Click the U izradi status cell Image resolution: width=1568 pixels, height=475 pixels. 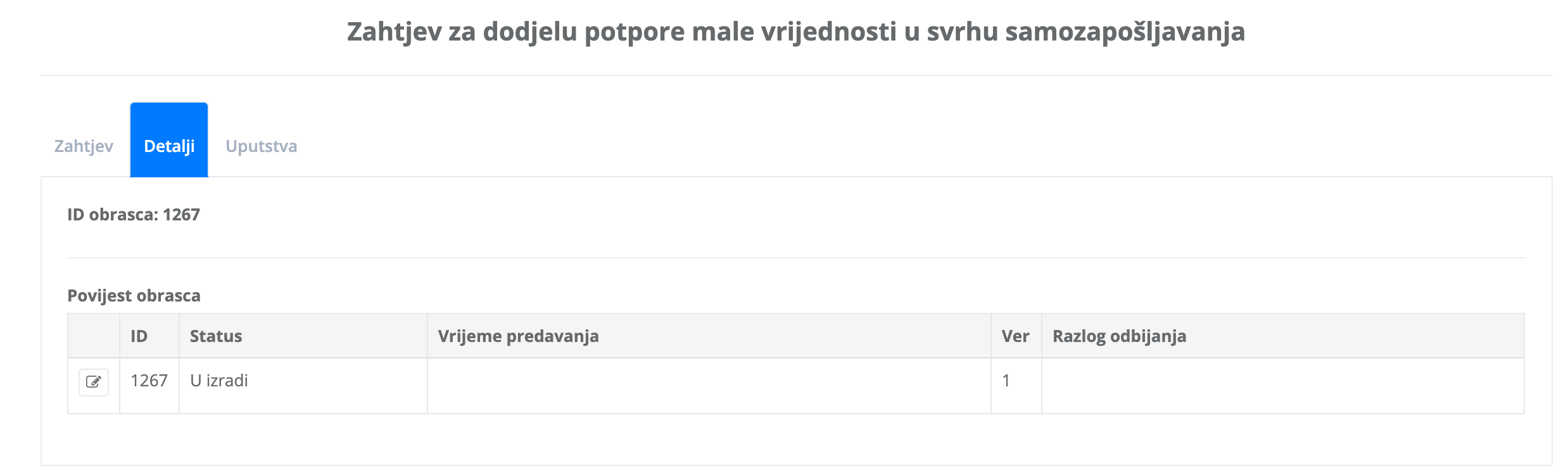[x=219, y=381]
